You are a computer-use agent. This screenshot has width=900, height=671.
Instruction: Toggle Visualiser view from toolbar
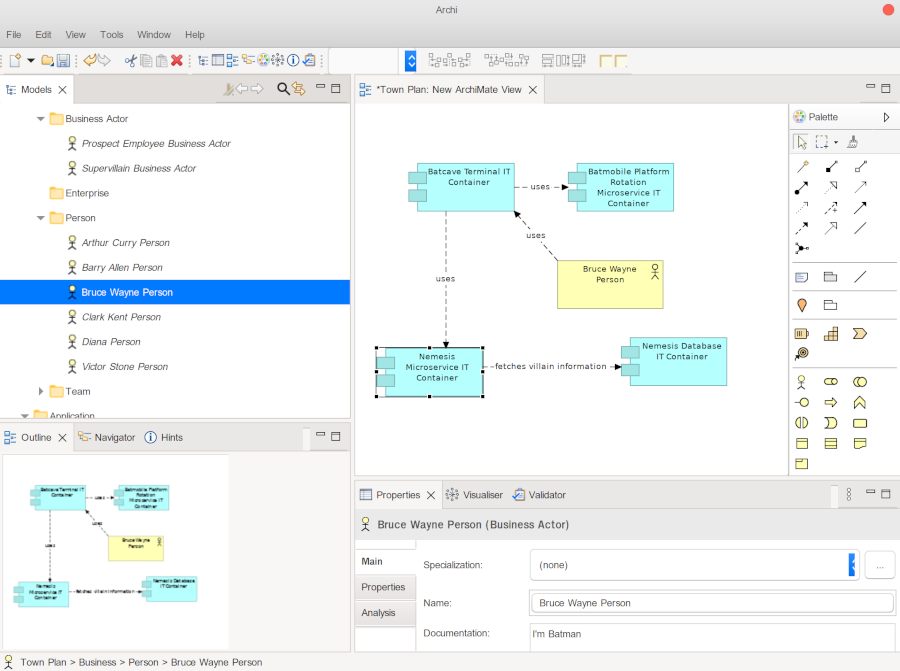(x=278, y=60)
